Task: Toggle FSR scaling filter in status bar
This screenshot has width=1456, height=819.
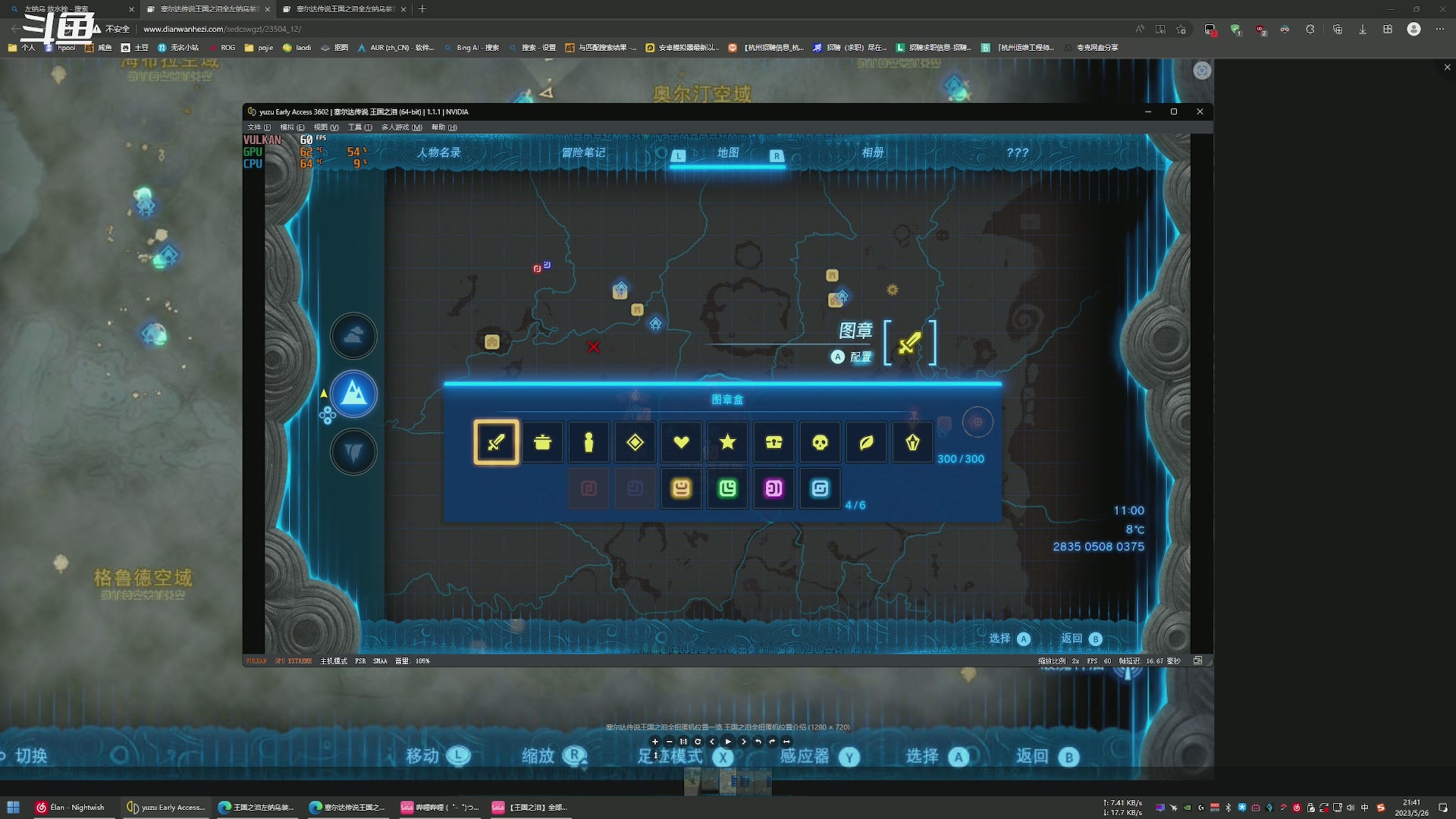Action: coord(360,661)
